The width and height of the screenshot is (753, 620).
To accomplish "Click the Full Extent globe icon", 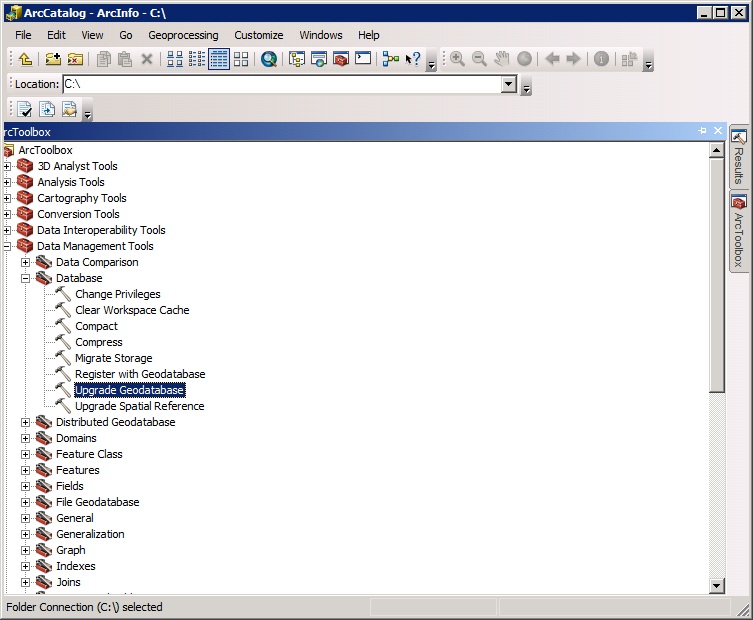I will pyautogui.click(x=524, y=59).
